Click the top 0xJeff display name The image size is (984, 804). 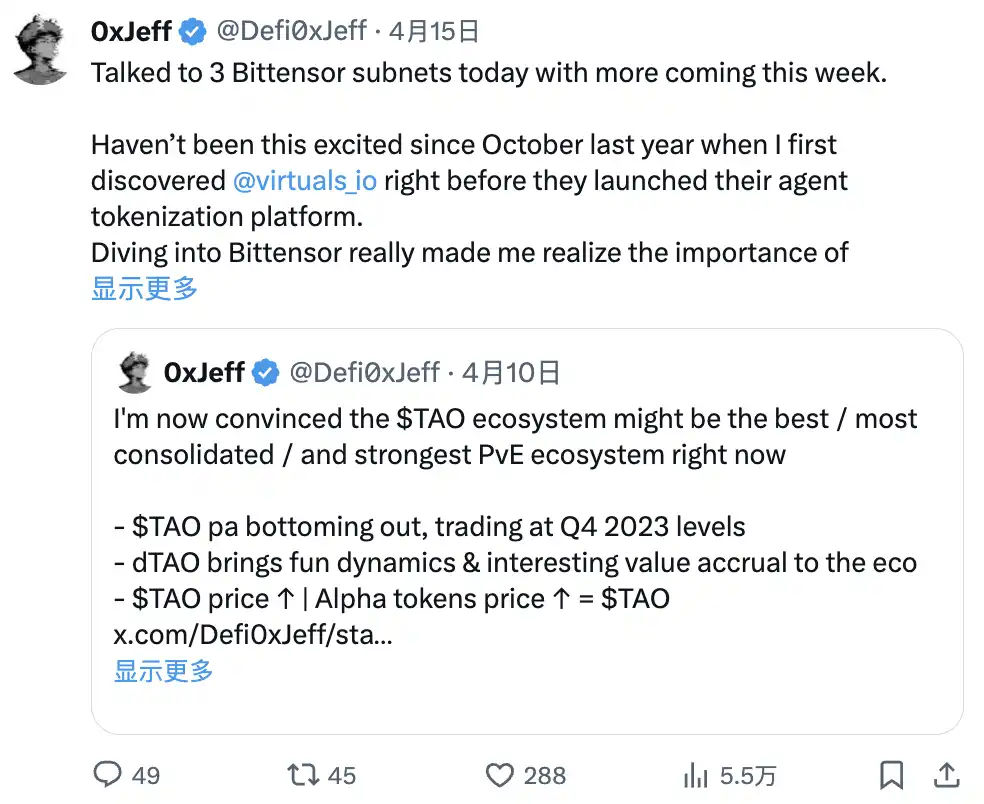coord(131,32)
